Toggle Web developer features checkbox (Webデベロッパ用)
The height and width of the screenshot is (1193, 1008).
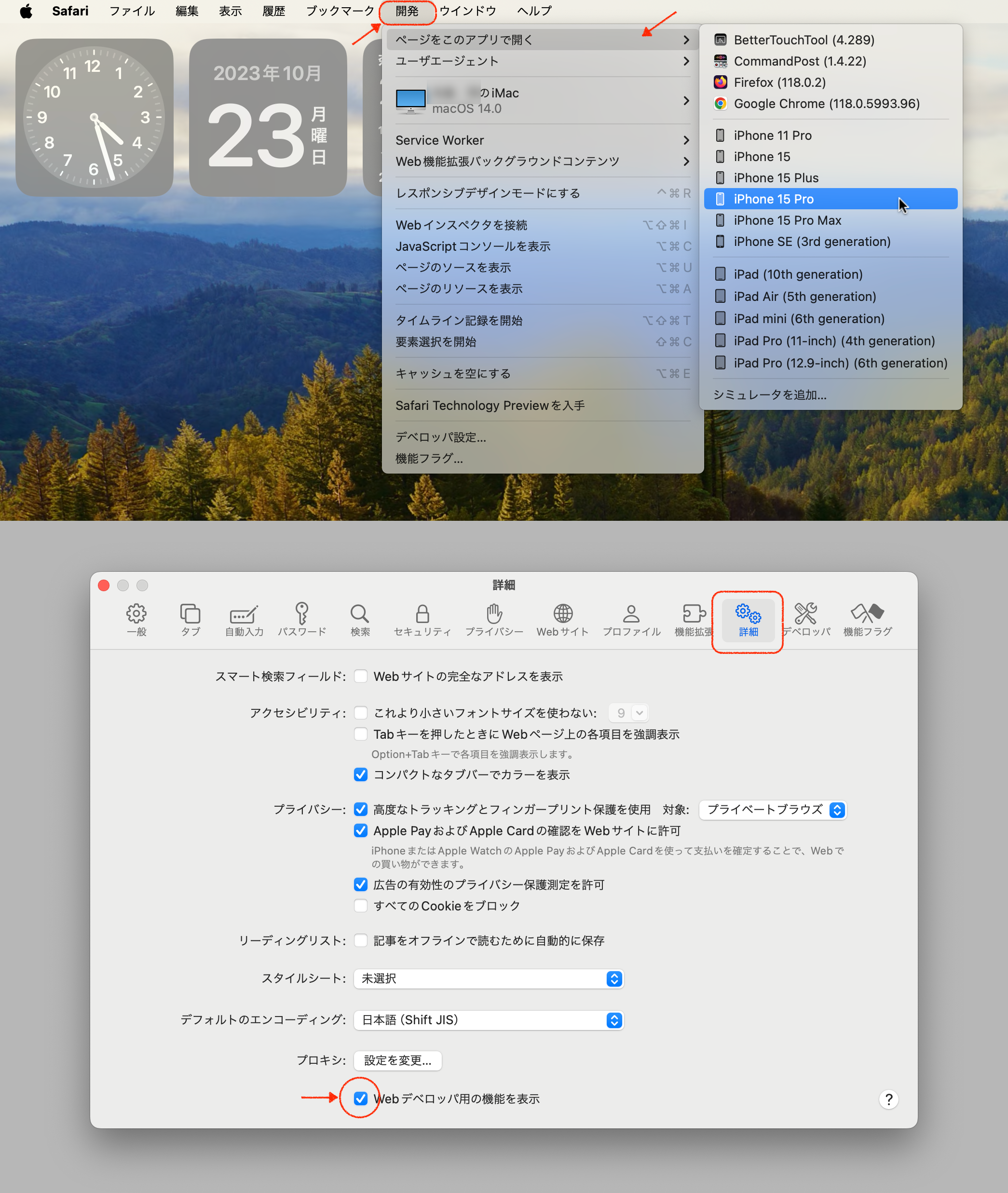pos(361,1098)
